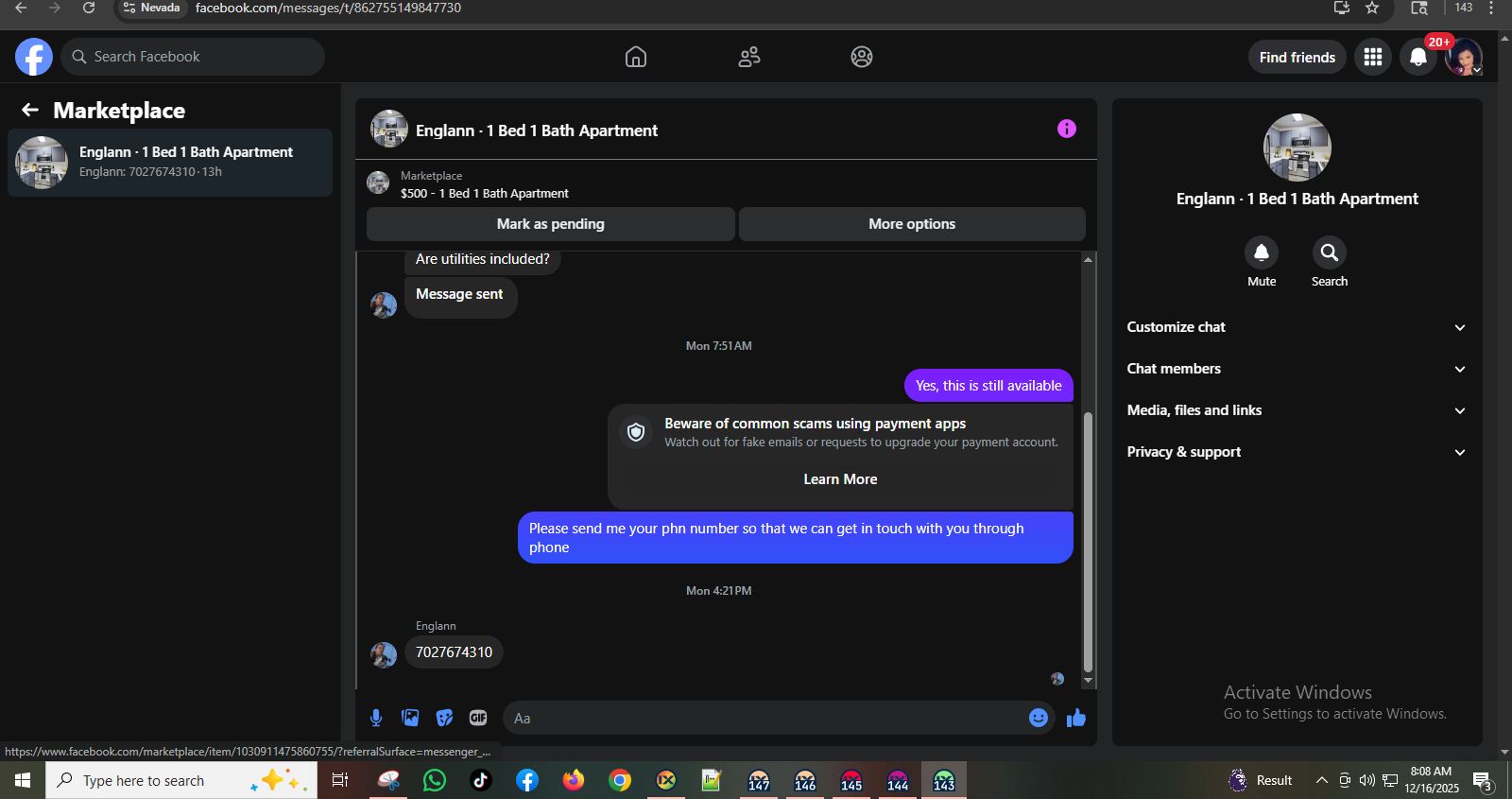Click the phone number request message
Screen dimensions: 1512x799
coord(796,538)
